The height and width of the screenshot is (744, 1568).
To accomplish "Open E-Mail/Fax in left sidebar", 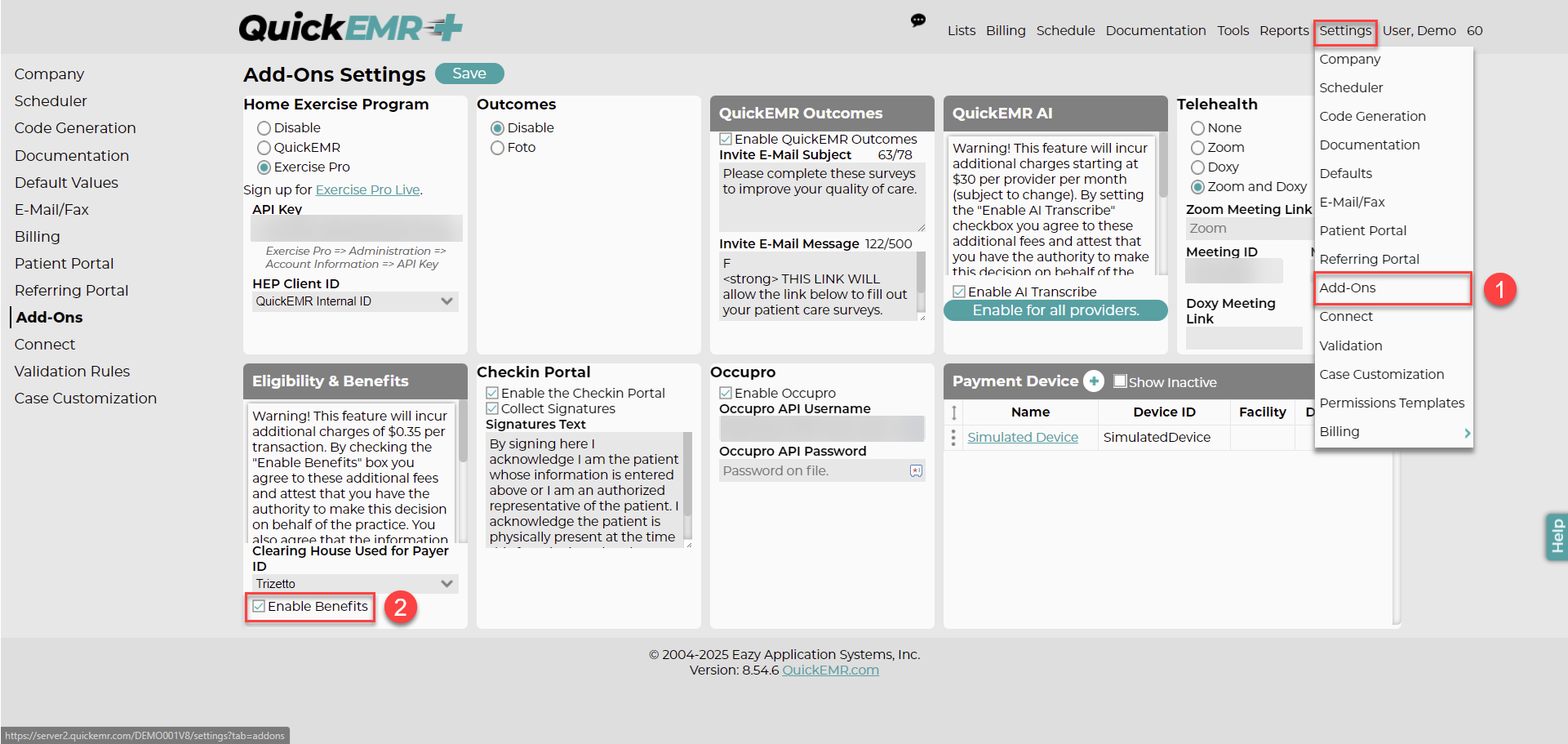I will pos(51,210).
